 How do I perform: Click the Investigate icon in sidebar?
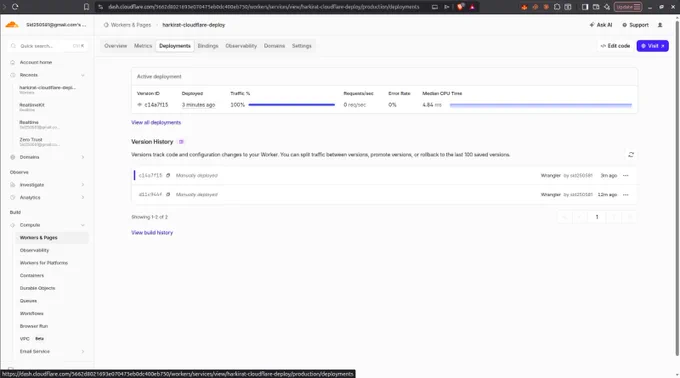click(x=13, y=185)
